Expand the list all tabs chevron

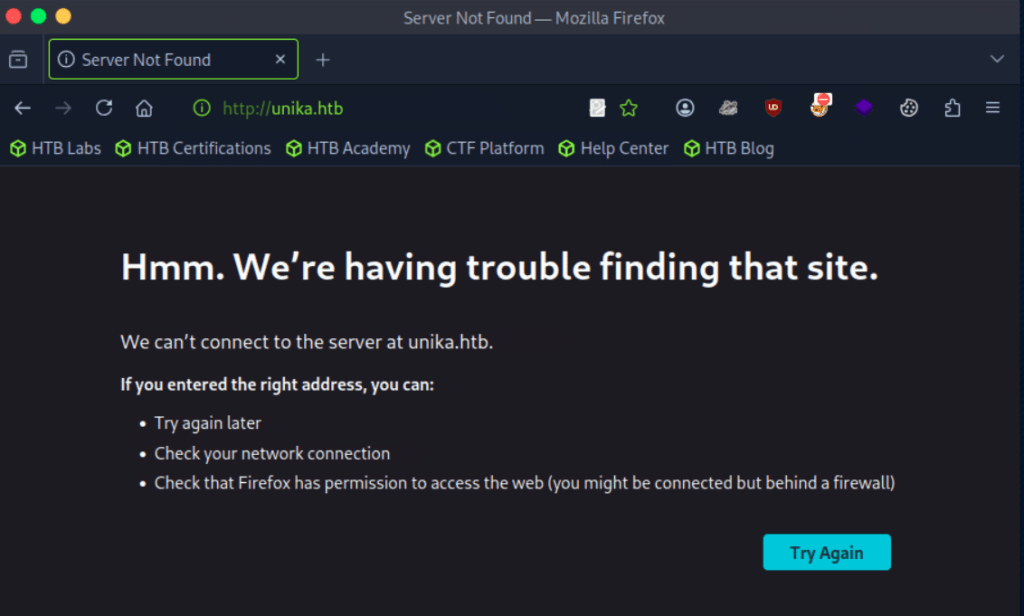tap(996, 59)
